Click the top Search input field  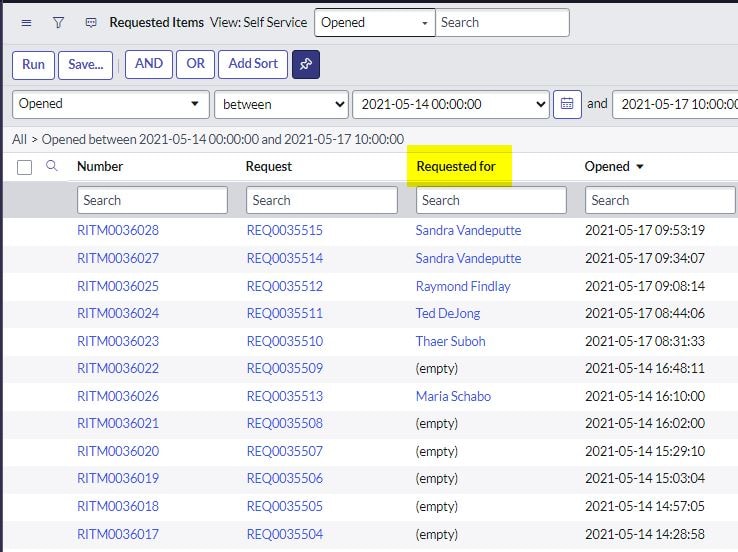click(x=503, y=23)
